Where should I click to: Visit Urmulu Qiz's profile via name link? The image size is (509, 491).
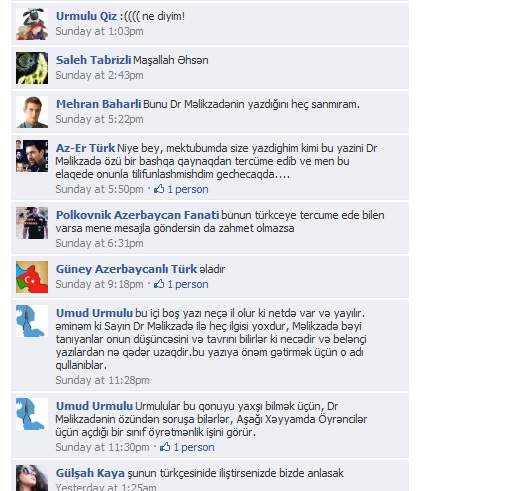[x=86, y=16]
